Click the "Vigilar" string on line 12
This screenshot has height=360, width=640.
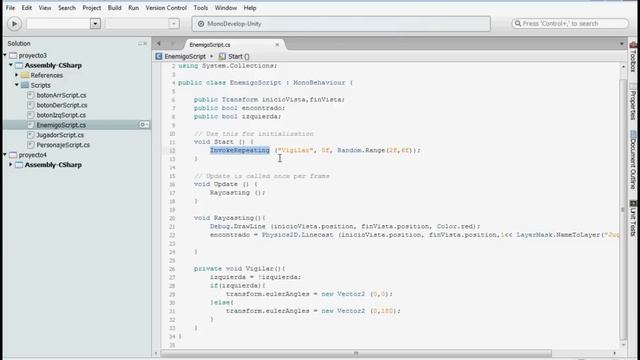(x=296, y=150)
